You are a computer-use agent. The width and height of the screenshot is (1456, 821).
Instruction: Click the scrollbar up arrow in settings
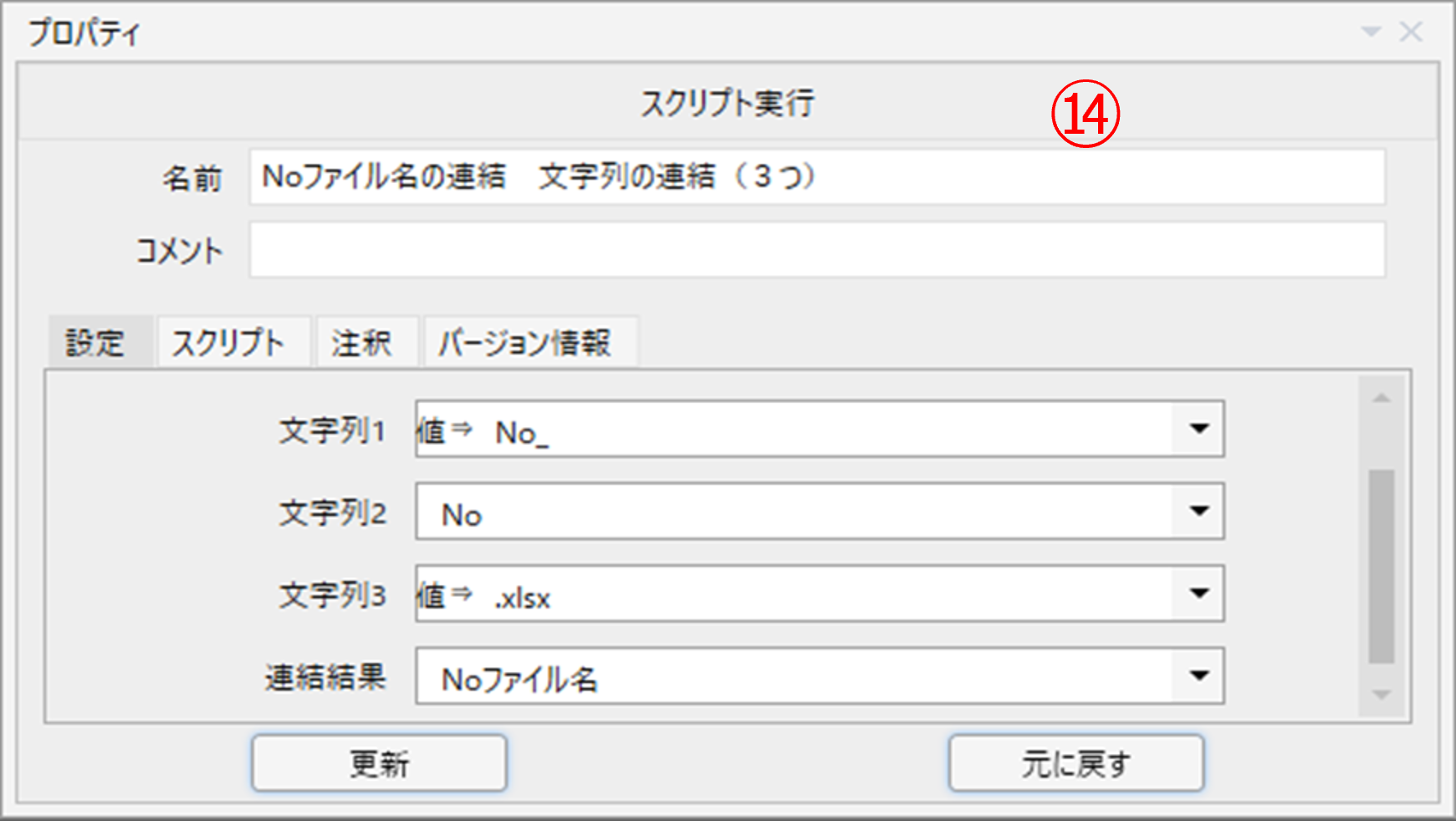click(1382, 399)
